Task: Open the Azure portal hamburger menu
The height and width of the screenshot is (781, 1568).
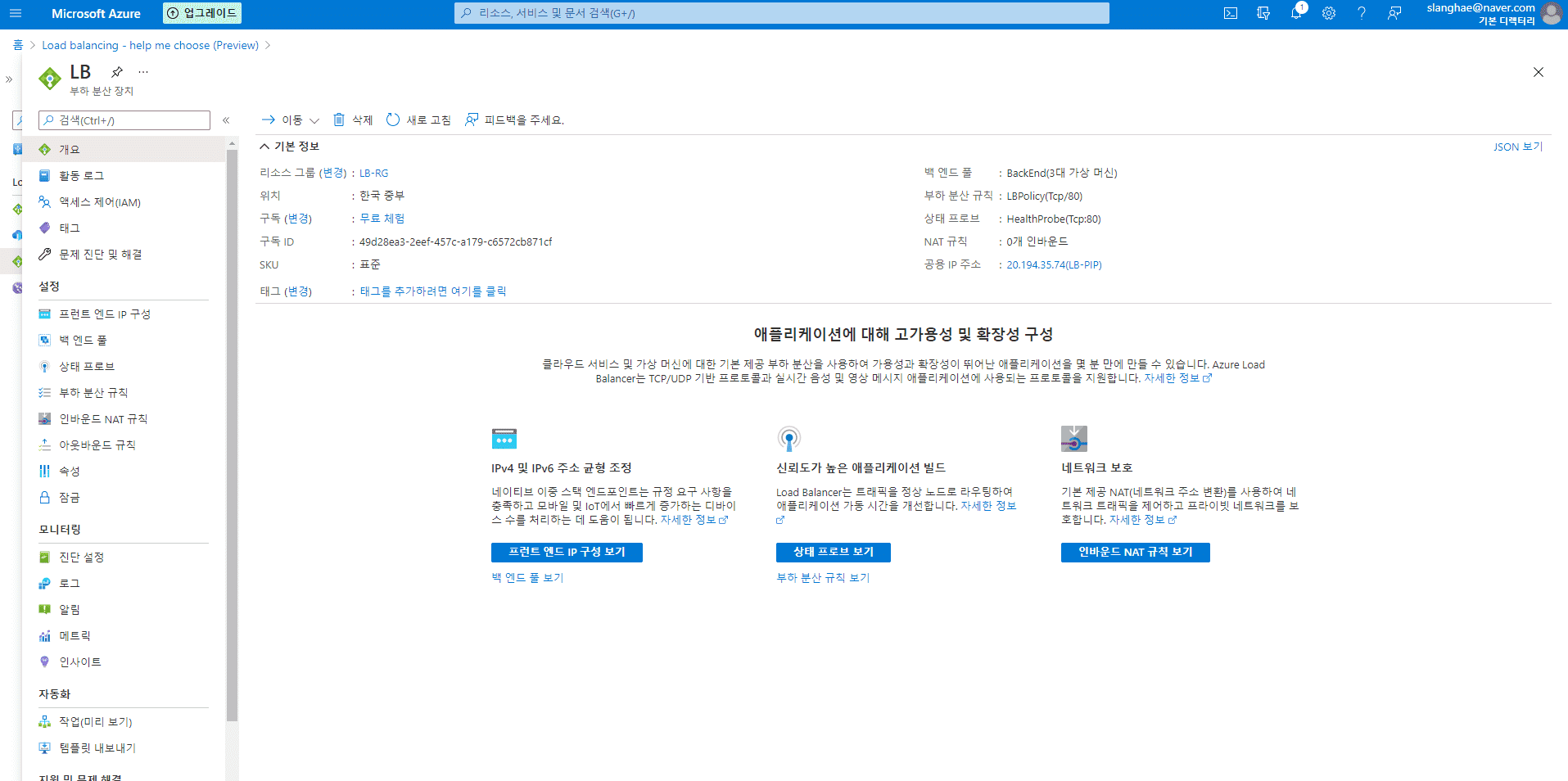Action: pyautogui.click(x=16, y=13)
